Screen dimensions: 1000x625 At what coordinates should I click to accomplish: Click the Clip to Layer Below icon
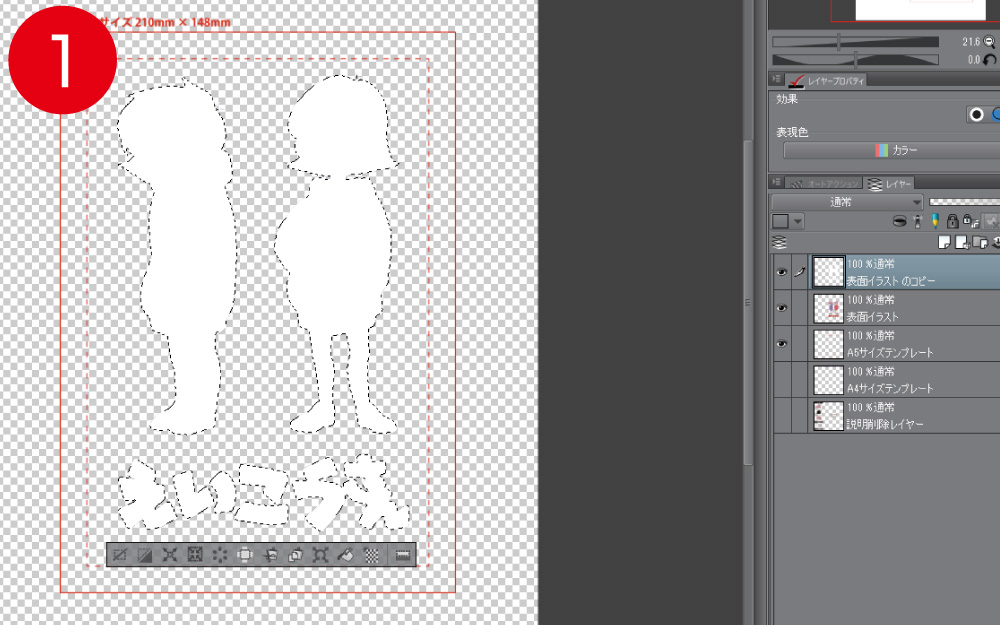pos(899,221)
